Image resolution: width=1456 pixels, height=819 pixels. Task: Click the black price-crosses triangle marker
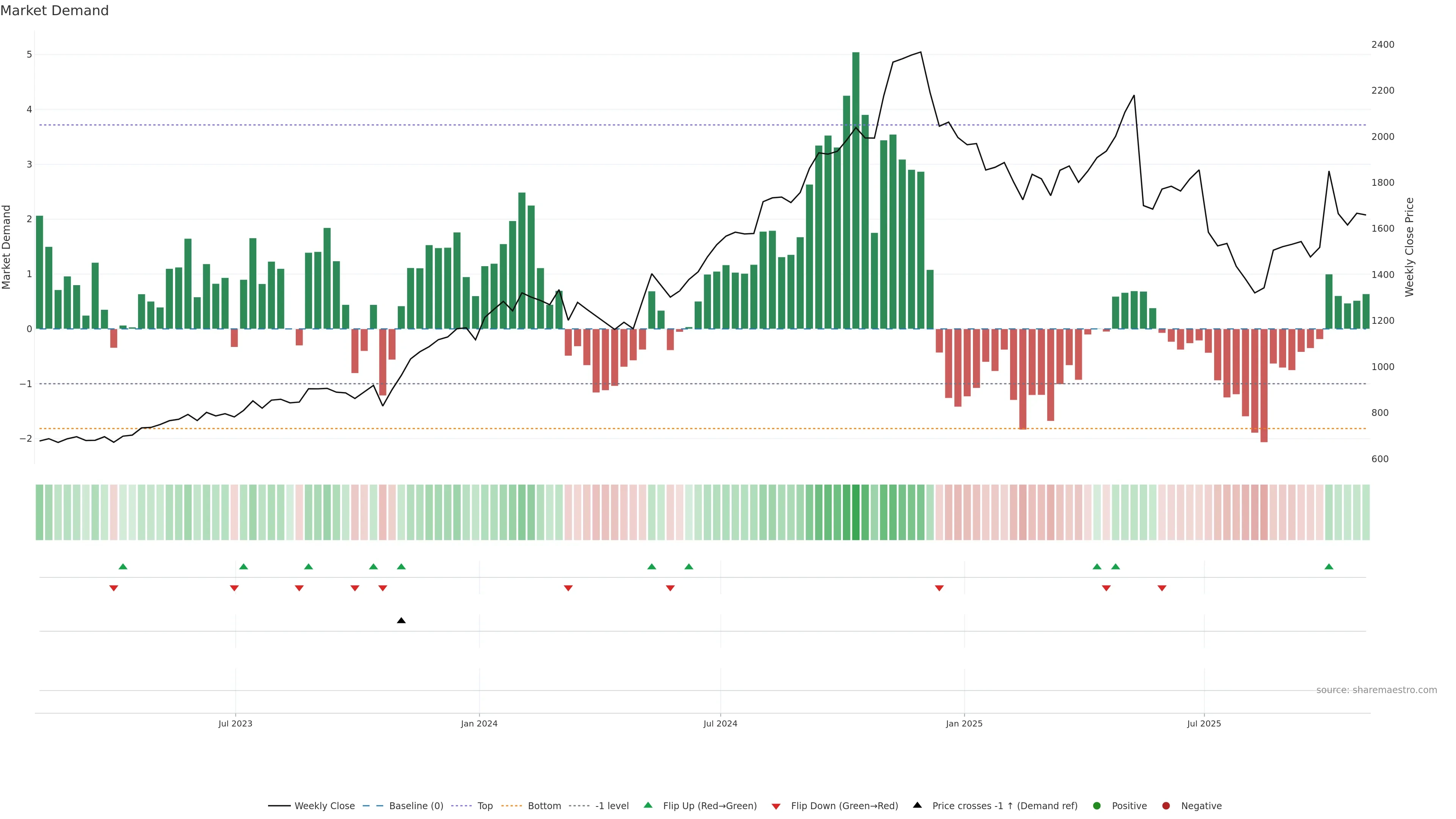pyautogui.click(x=401, y=621)
